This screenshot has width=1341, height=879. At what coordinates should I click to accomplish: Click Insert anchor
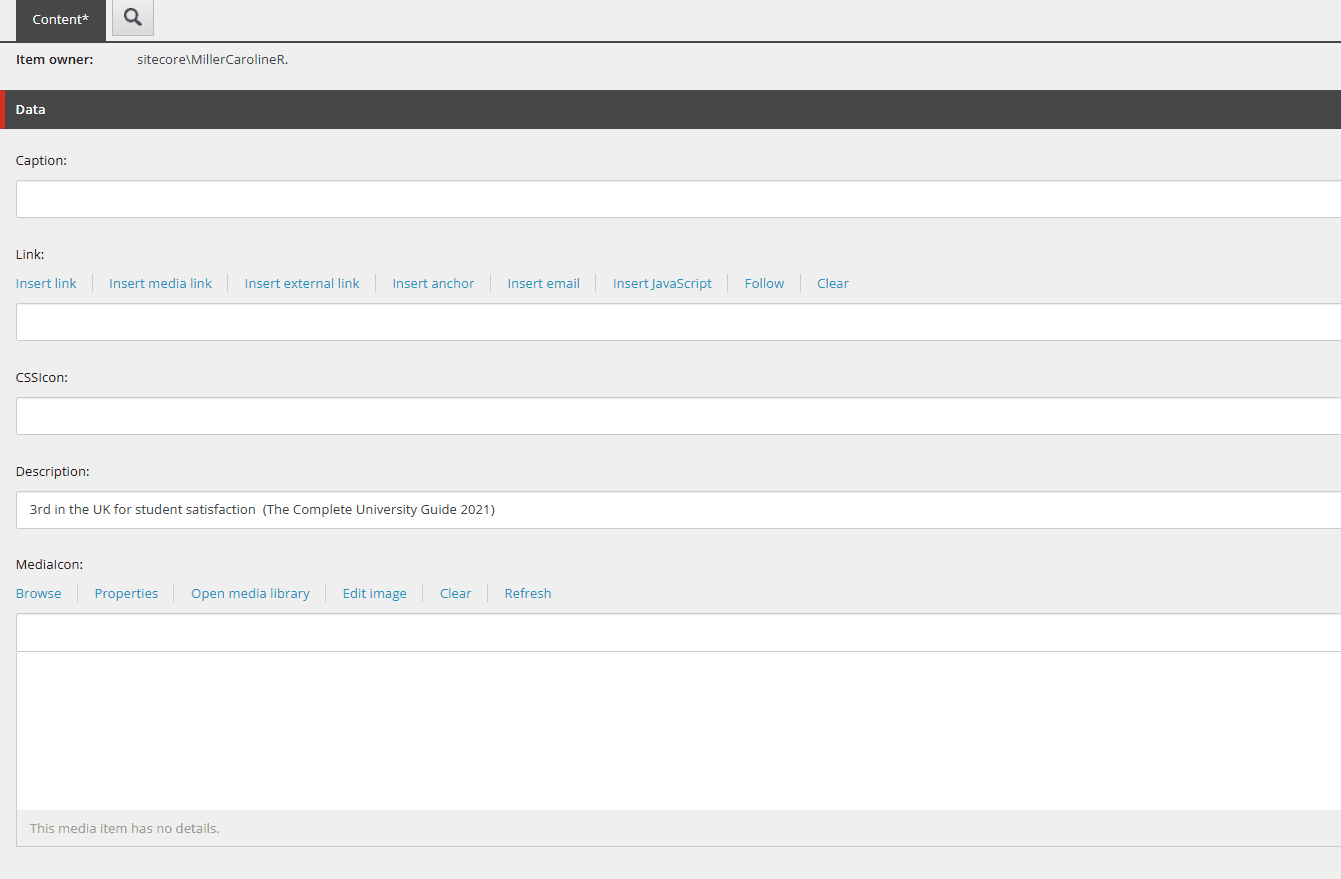click(x=433, y=283)
